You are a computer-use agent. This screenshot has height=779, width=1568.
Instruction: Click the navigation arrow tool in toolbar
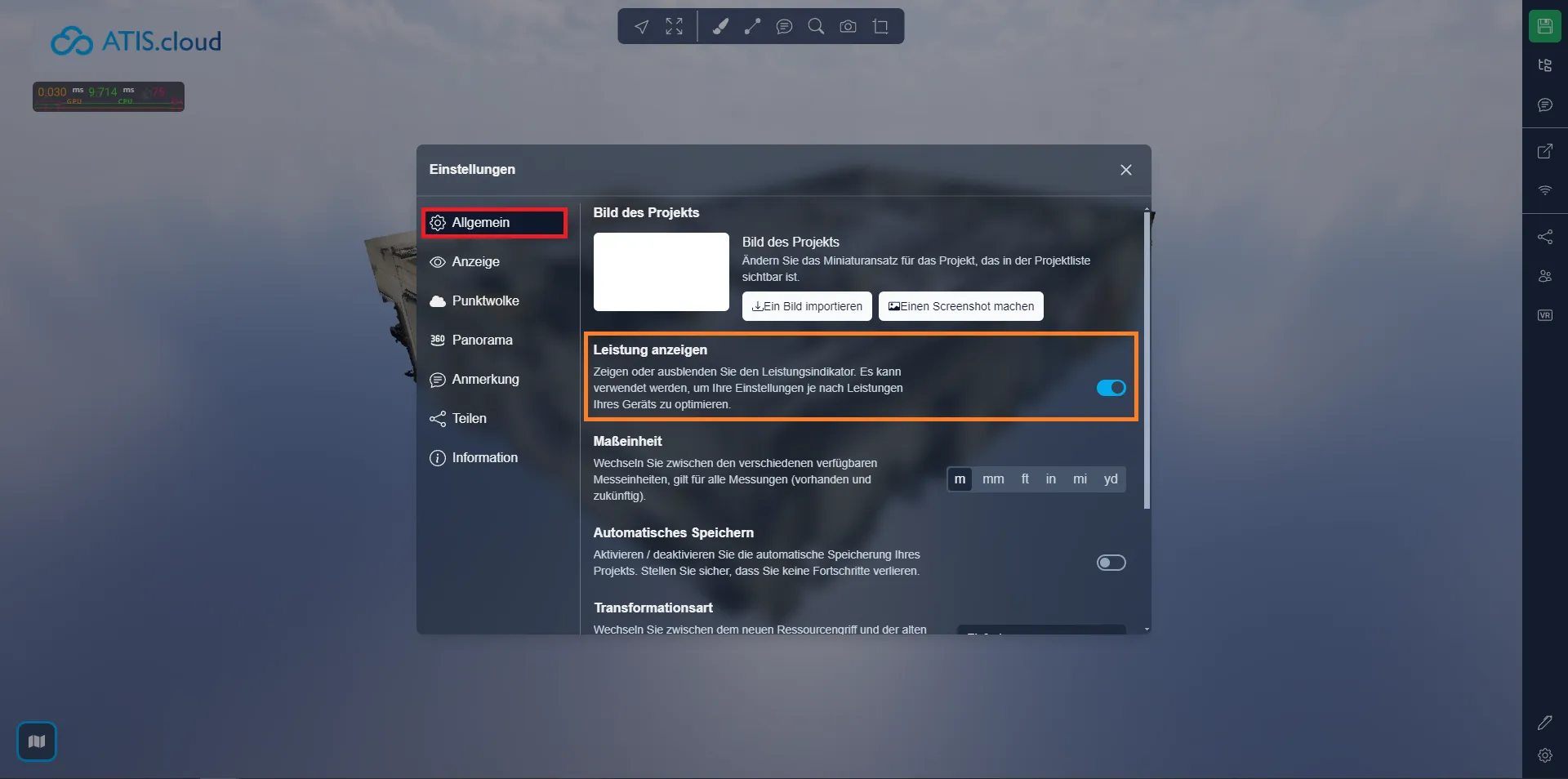pyautogui.click(x=642, y=27)
